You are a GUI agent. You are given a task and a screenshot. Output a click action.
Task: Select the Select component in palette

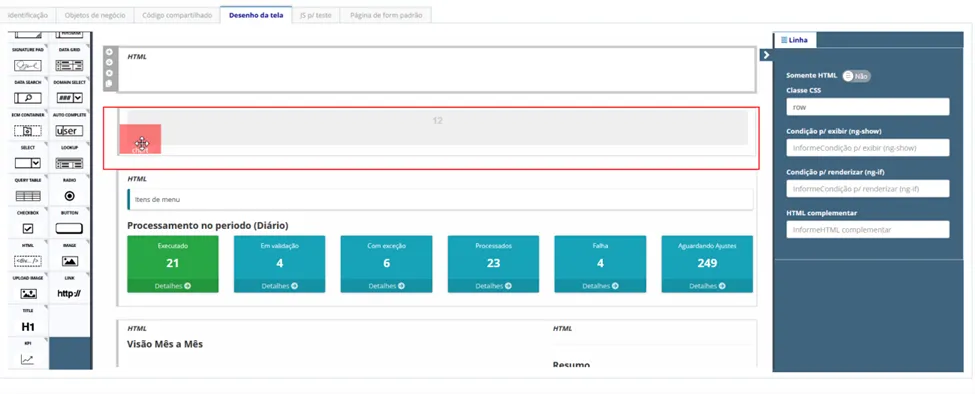coord(27,158)
